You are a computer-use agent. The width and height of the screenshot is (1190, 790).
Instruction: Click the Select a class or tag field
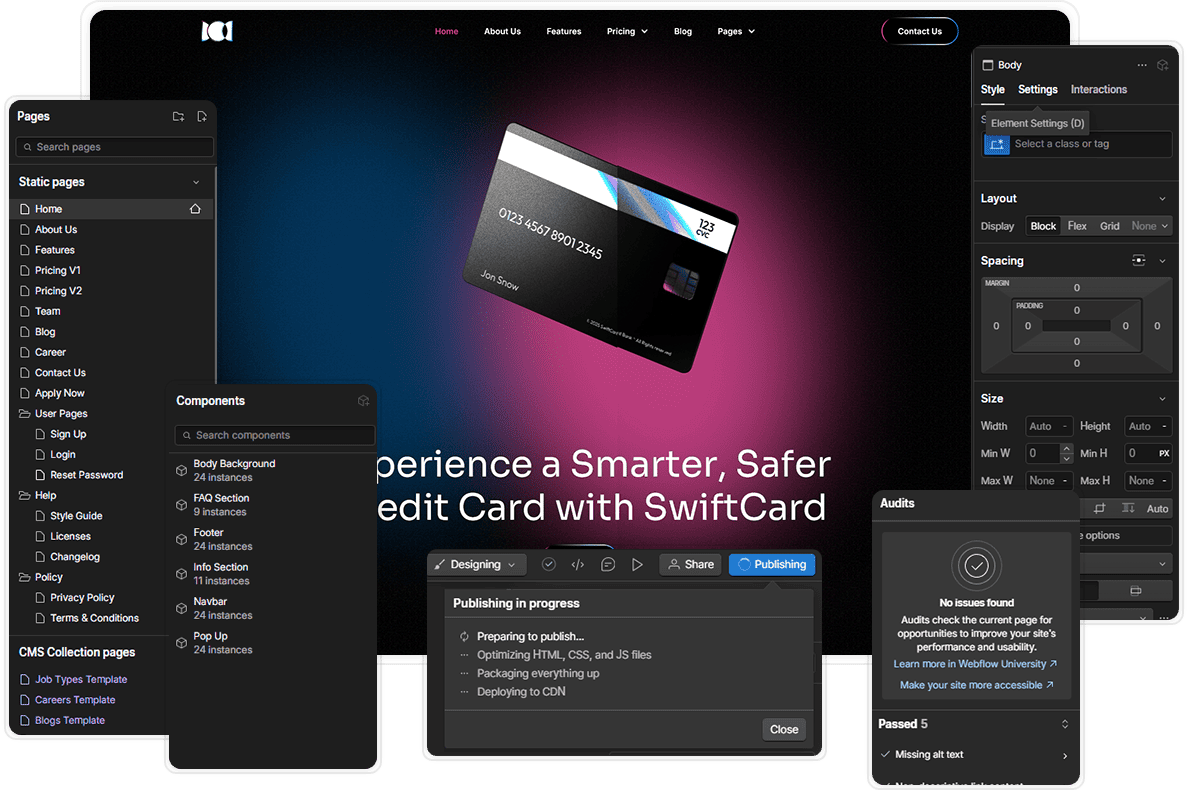1078,144
